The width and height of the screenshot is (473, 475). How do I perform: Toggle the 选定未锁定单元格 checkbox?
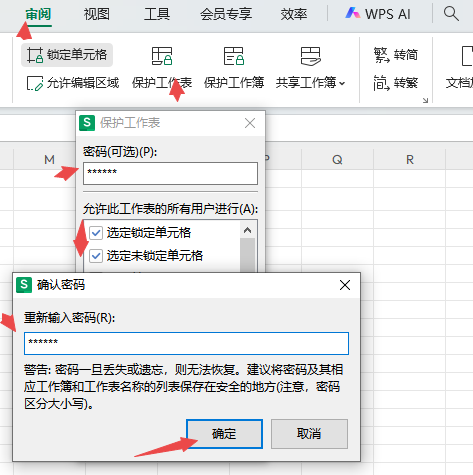tap(96, 256)
